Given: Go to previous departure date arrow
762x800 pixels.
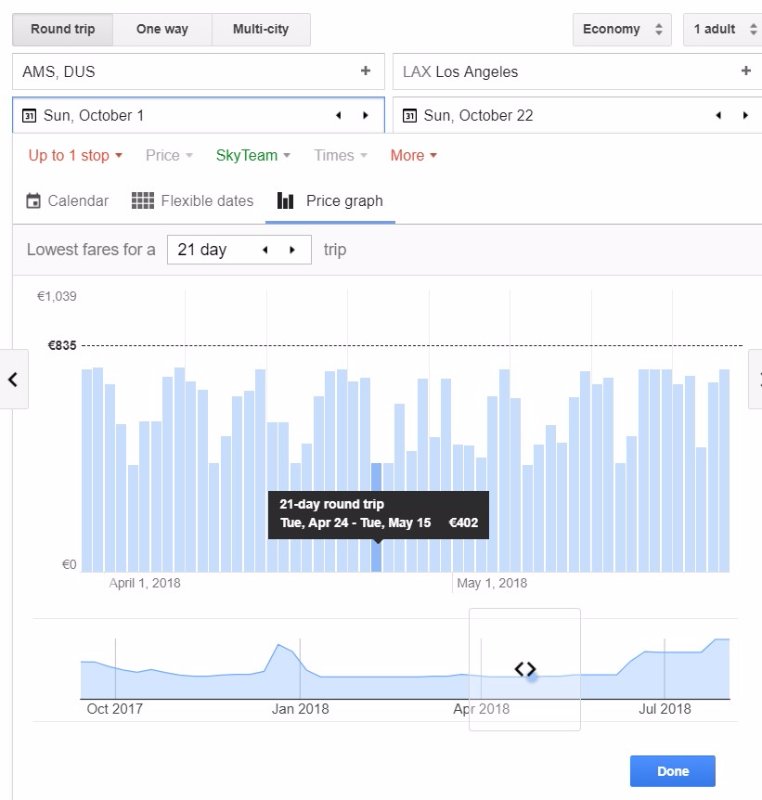Looking at the screenshot, I should [338, 116].
